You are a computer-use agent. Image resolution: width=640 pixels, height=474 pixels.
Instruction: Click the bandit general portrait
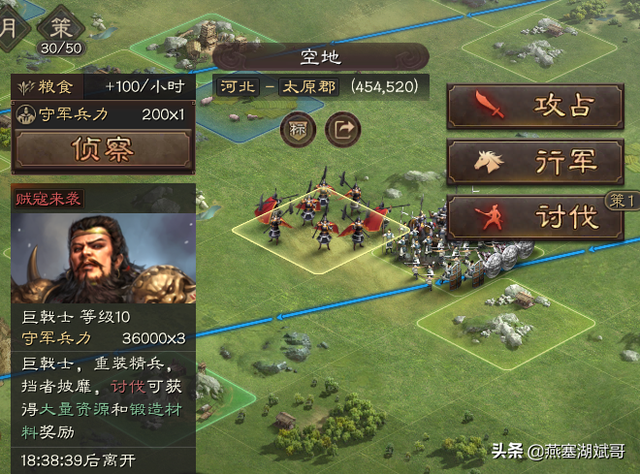(x=104, y=258)
